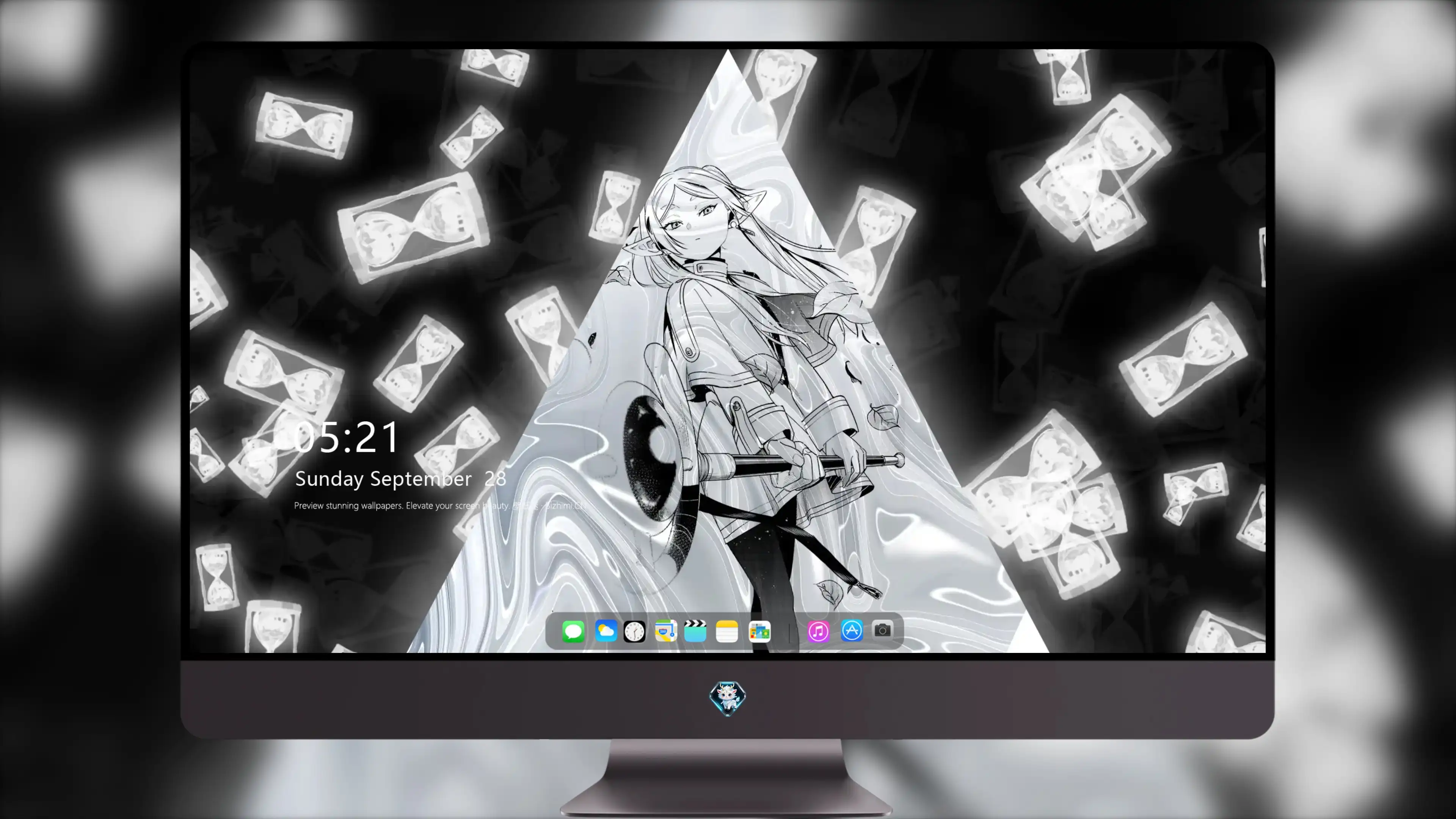Open the Camera app in the dock
1456x819 pixels.
pyautogui.click(x=882, y=630)
